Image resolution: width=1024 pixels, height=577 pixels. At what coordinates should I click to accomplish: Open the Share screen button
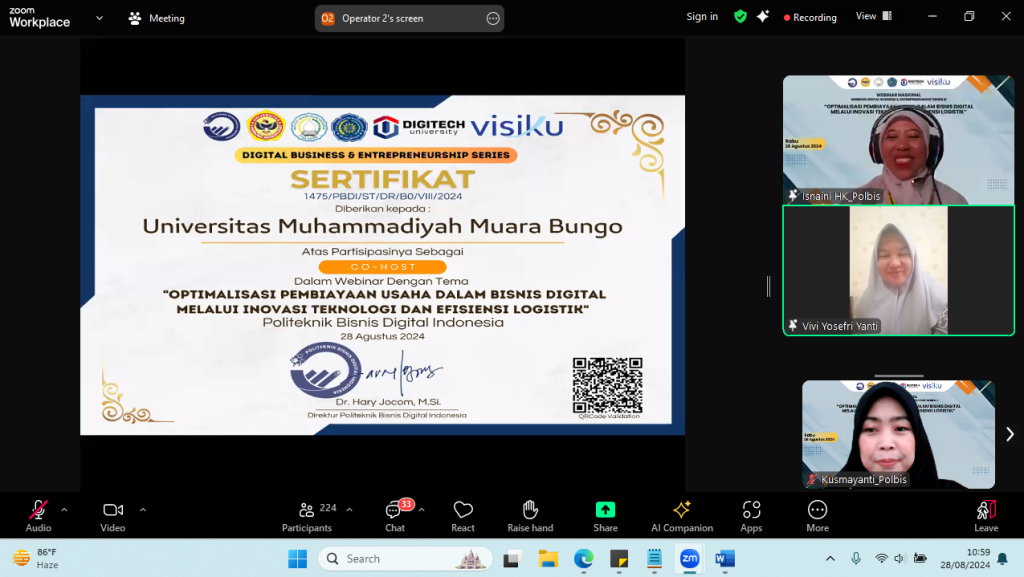tap(605, 515)
